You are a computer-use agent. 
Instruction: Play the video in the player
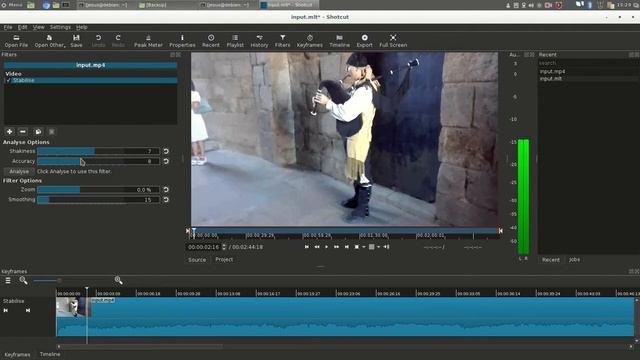tap(326, 247)
